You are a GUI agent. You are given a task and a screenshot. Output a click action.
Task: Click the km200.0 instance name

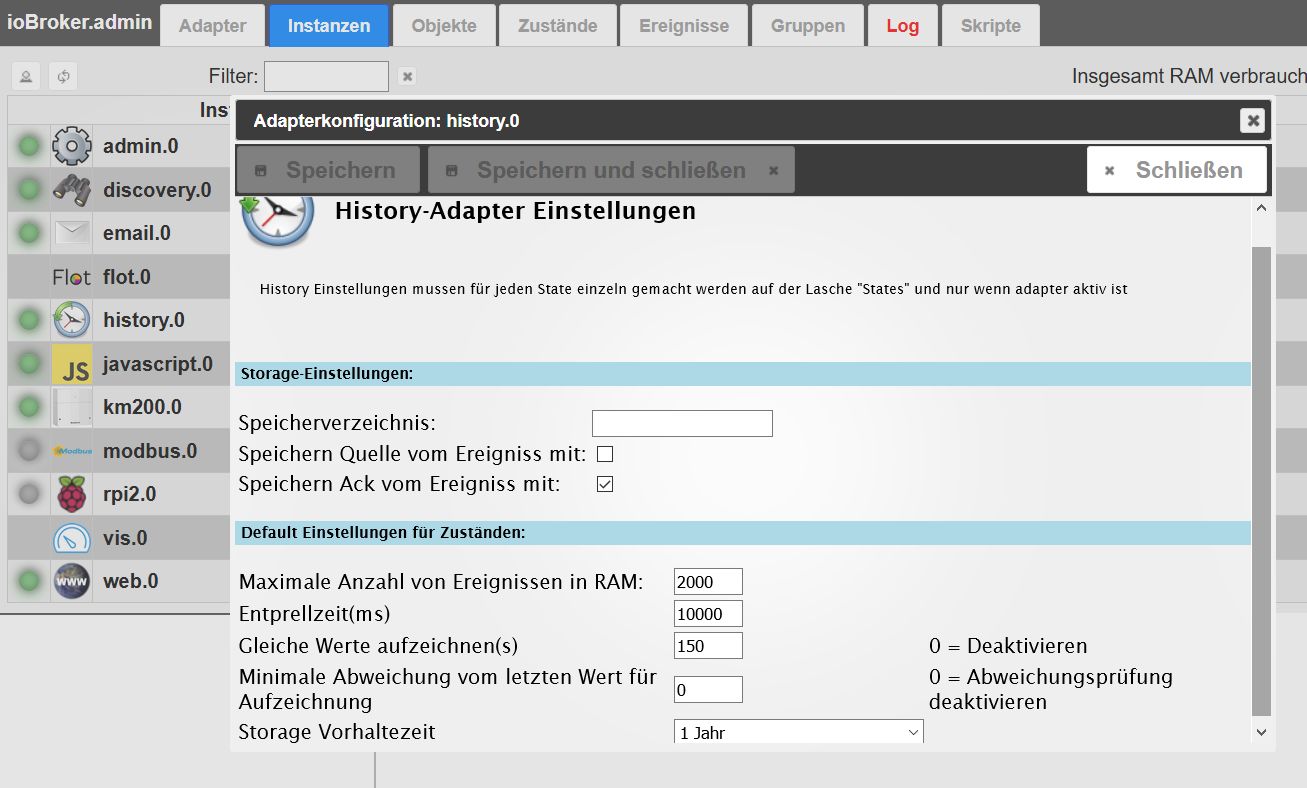tap(142, 407)
